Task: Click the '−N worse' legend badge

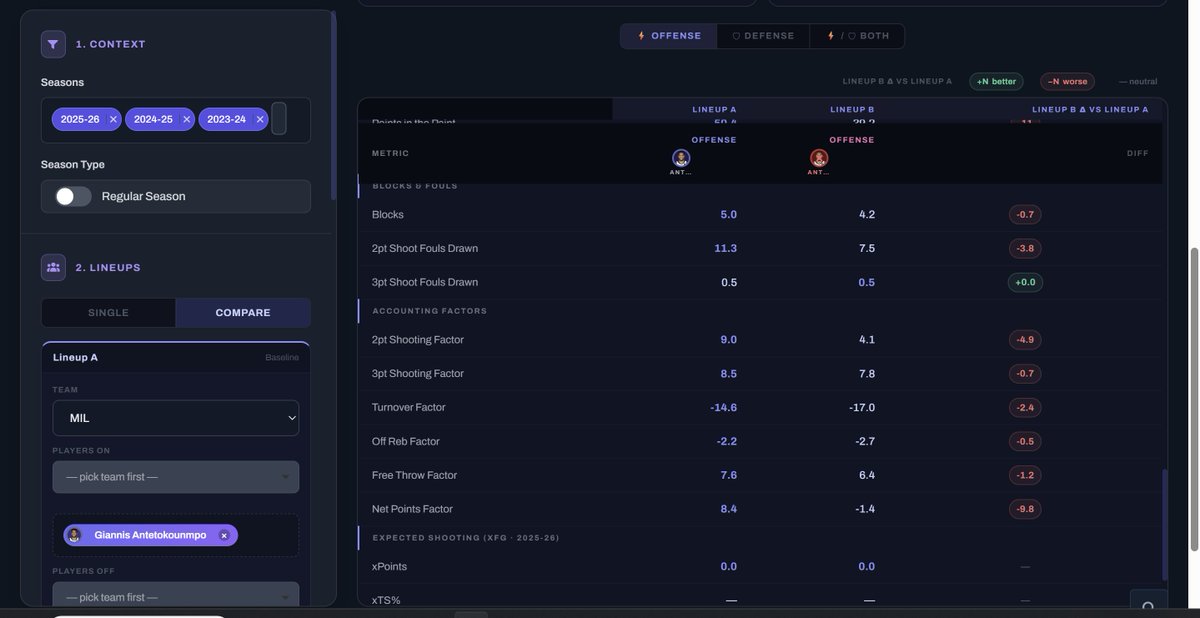Action: pyautogui.click(x=1067, y=81)
